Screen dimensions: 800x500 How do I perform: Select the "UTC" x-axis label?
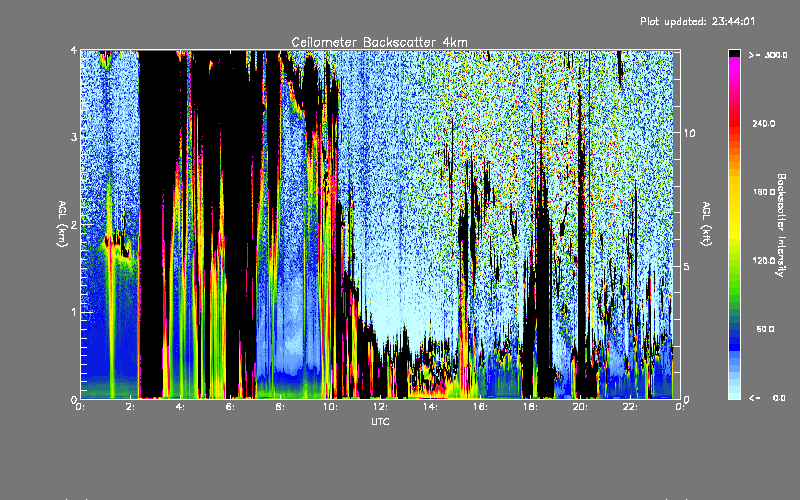380,421
